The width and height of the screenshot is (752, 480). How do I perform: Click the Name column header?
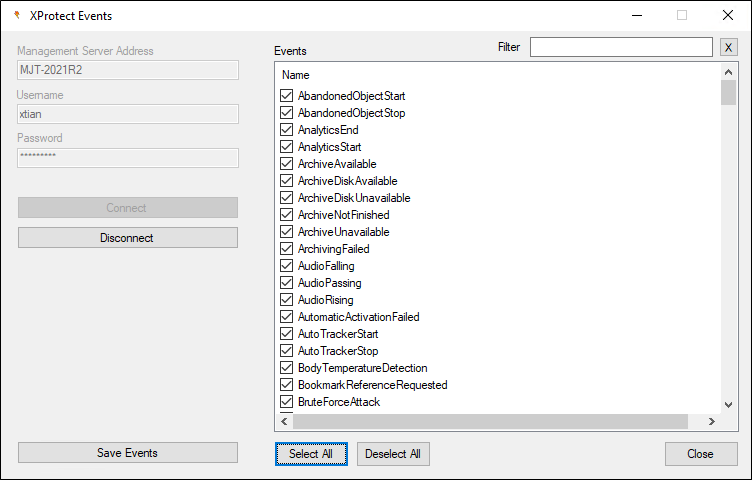pyautogui.click(x=295, y=75)
